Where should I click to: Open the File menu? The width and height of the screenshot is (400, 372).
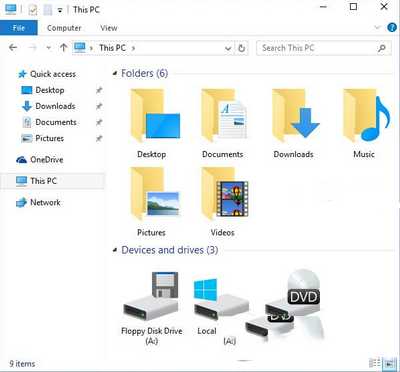click(x=19, y=28)
